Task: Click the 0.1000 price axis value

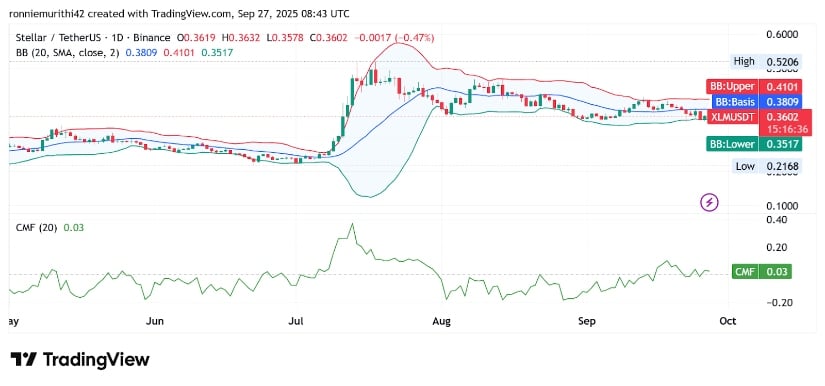Action: (x=782, y=206)
